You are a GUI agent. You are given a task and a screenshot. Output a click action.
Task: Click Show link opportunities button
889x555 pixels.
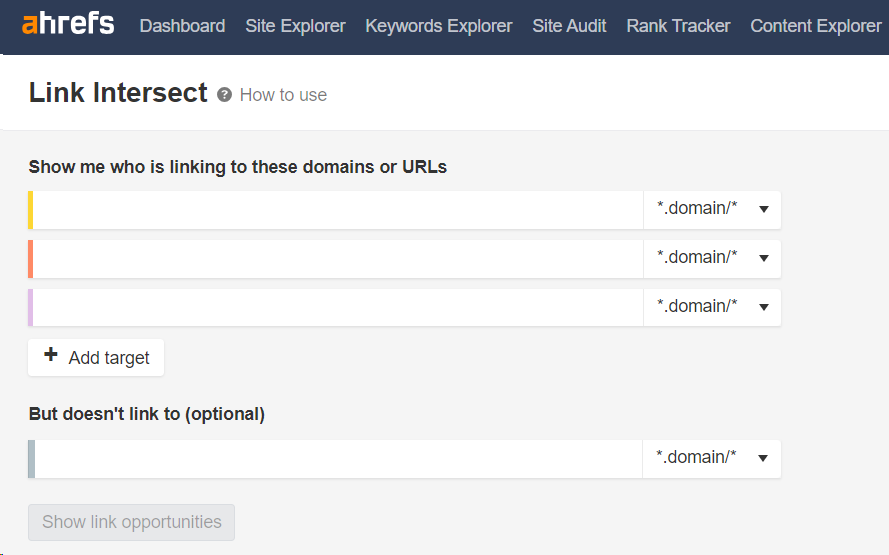(x=131, y=522)
